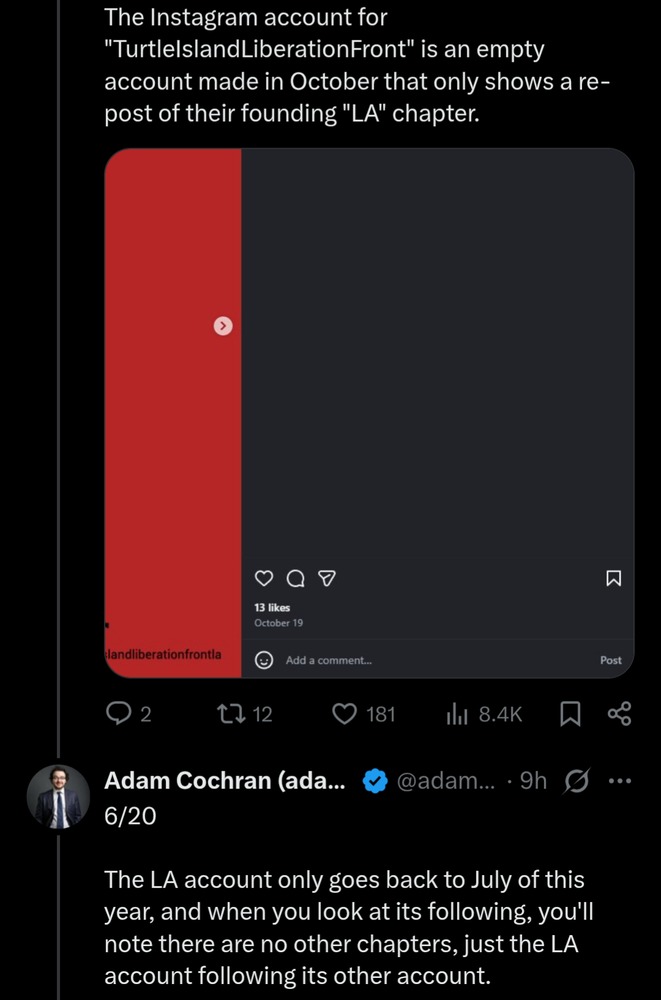Open the 9h timestamp link
The width and height of the screenshot is (661, 1000).
[x=533, y=781]
